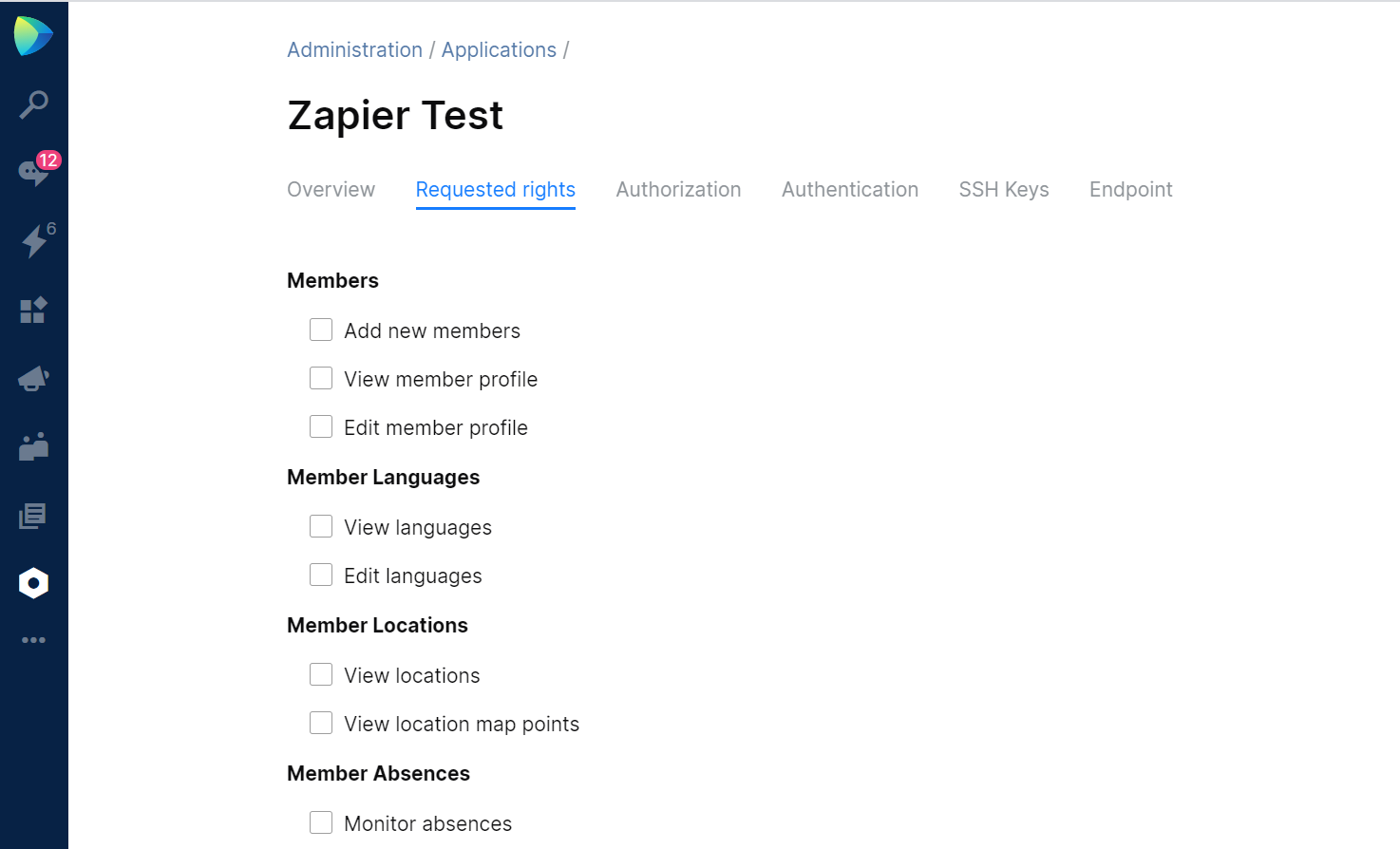Toggle the View location map points checkbox
The image size is (1400, 849).
pos(321,724)
